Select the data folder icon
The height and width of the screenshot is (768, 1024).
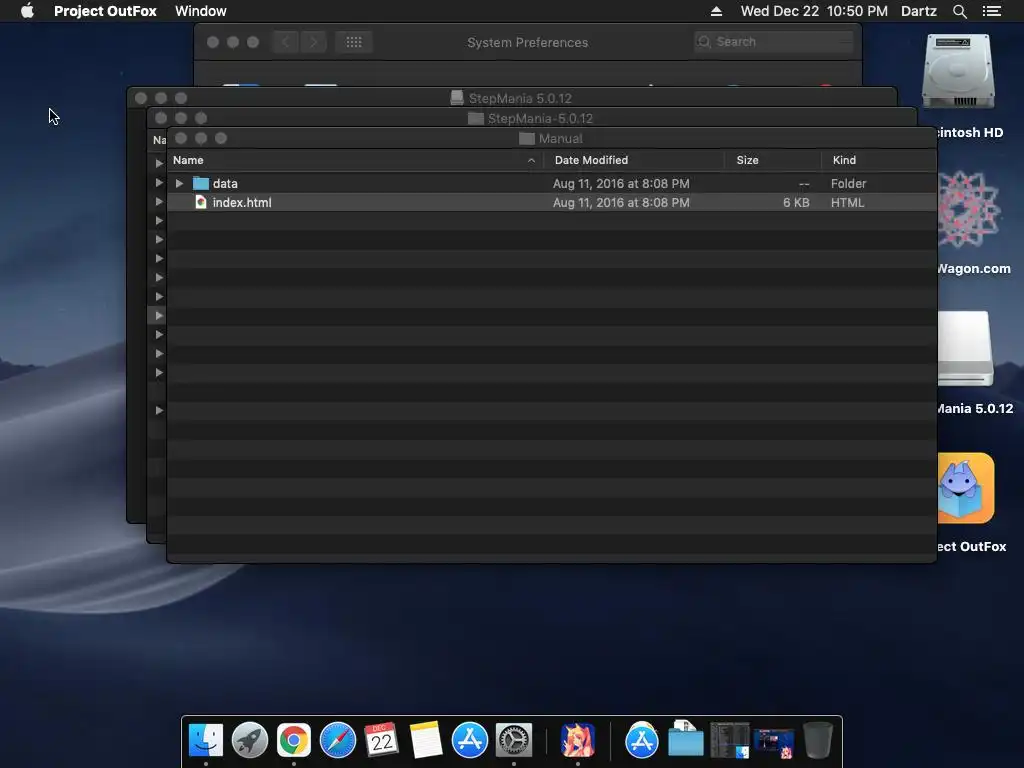tap(200, 184)
